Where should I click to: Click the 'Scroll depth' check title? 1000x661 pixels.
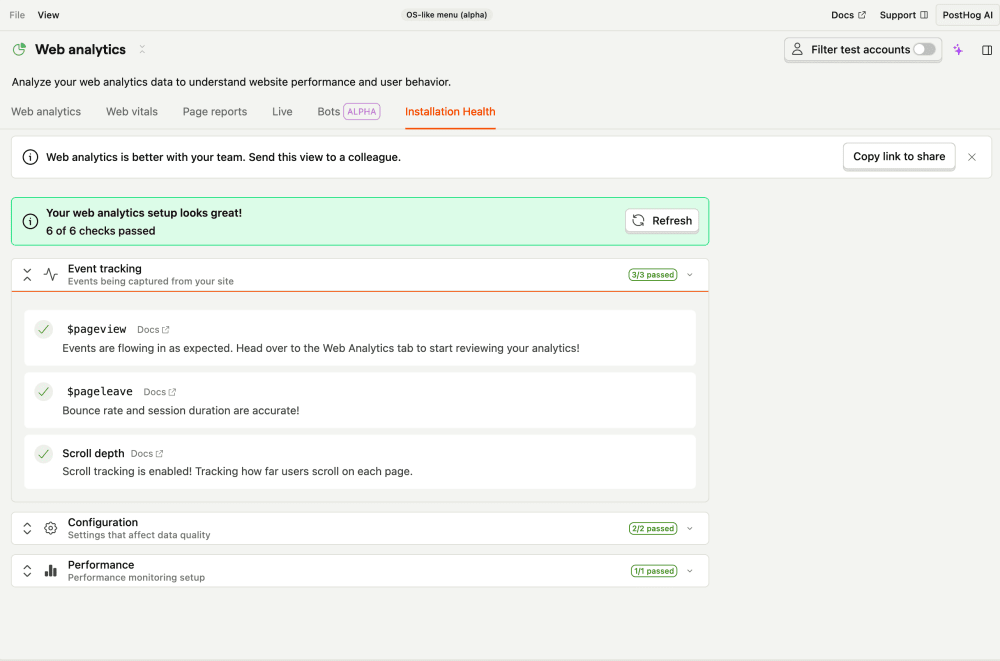93,453
